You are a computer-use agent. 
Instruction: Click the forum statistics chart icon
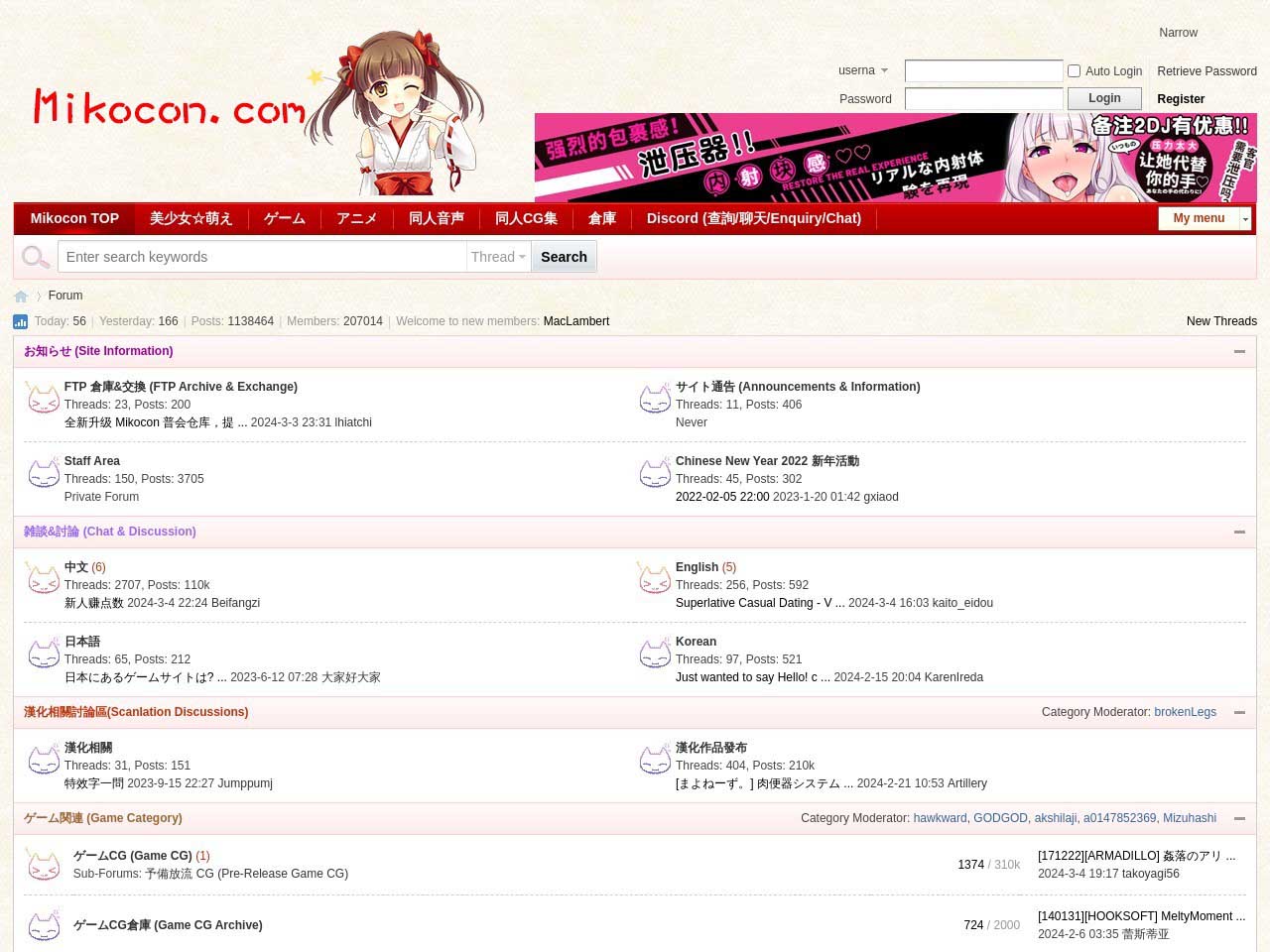tap(20, 321)
